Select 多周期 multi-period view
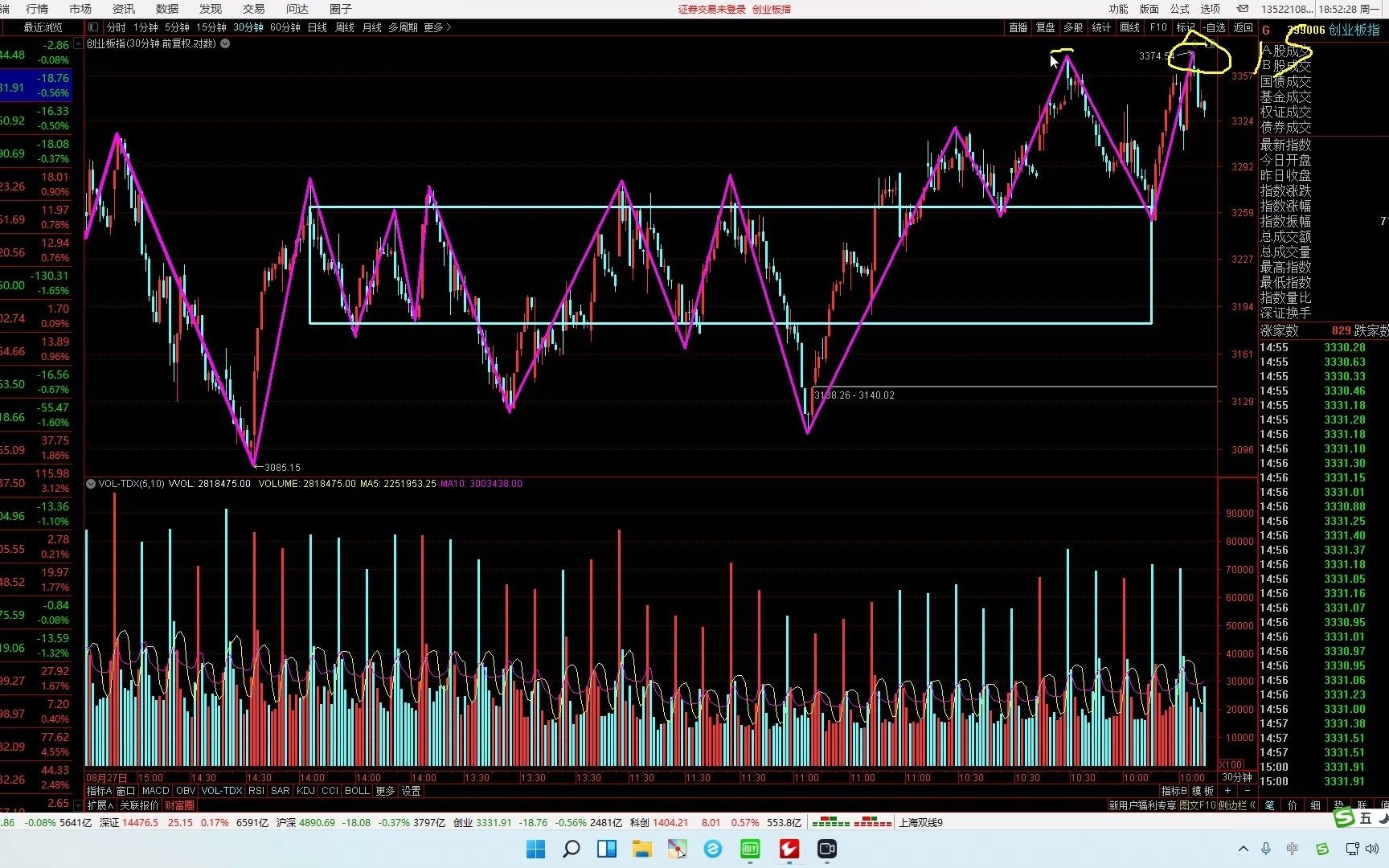The height and width of the screenshot is (868, 1389). click(403, 27)
